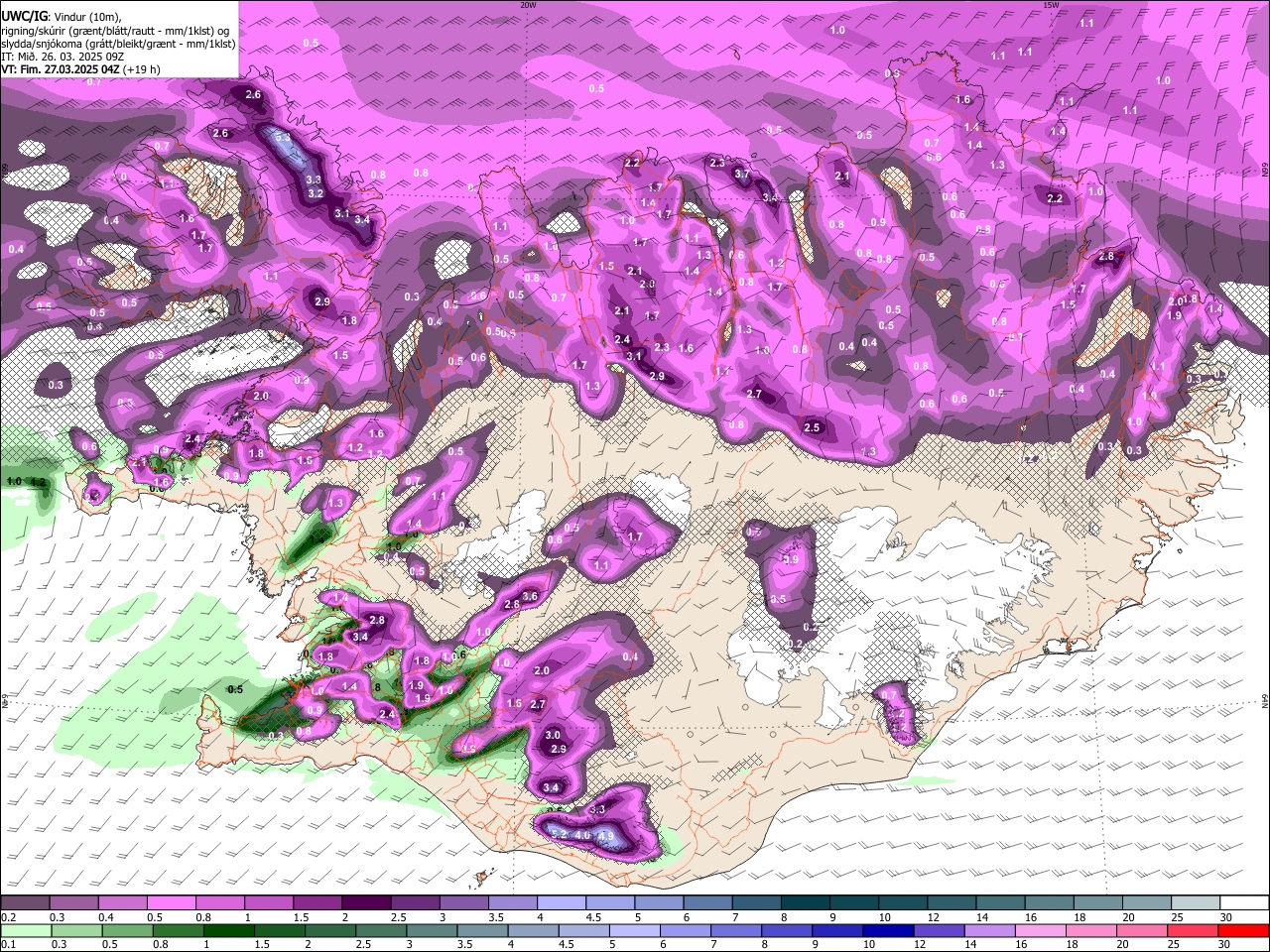Image resolution: width=1270 pixels, height=952 pixels.
Task: Click the '20W' longitude label
Action: tap(528, 4)
